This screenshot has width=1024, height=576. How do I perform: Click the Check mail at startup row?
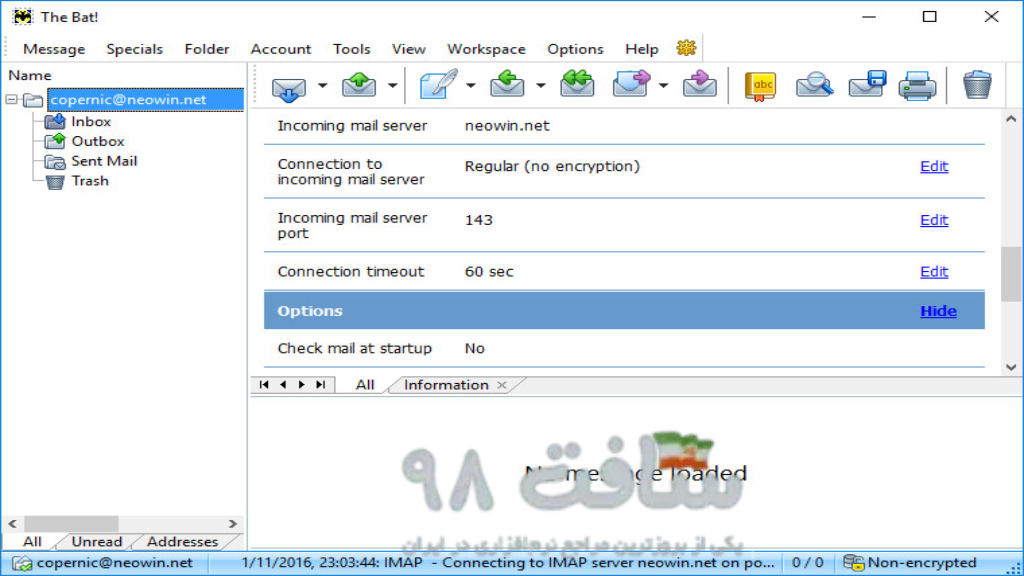624,349
